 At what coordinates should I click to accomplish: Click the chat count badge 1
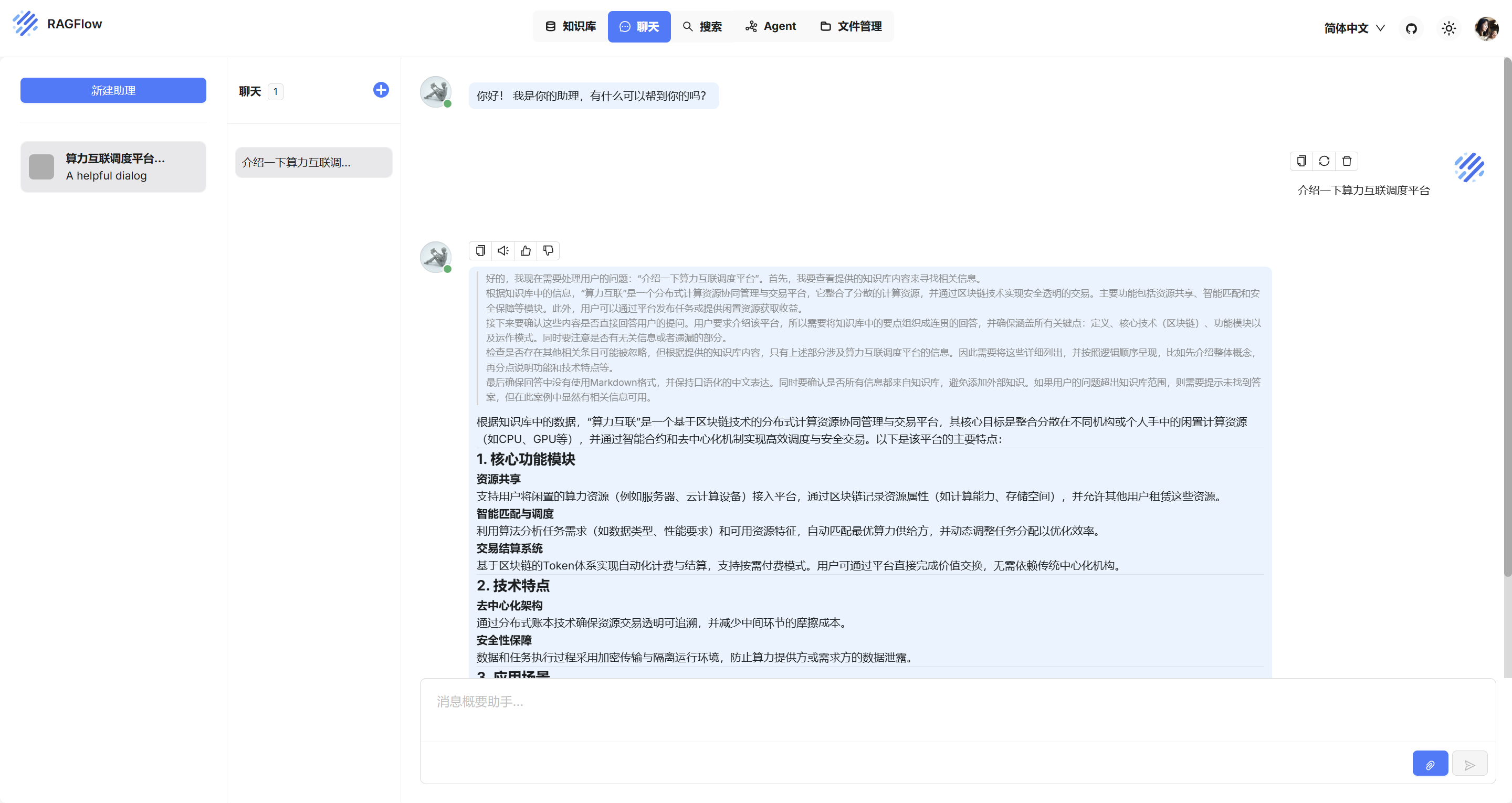[x=275, y=92]
